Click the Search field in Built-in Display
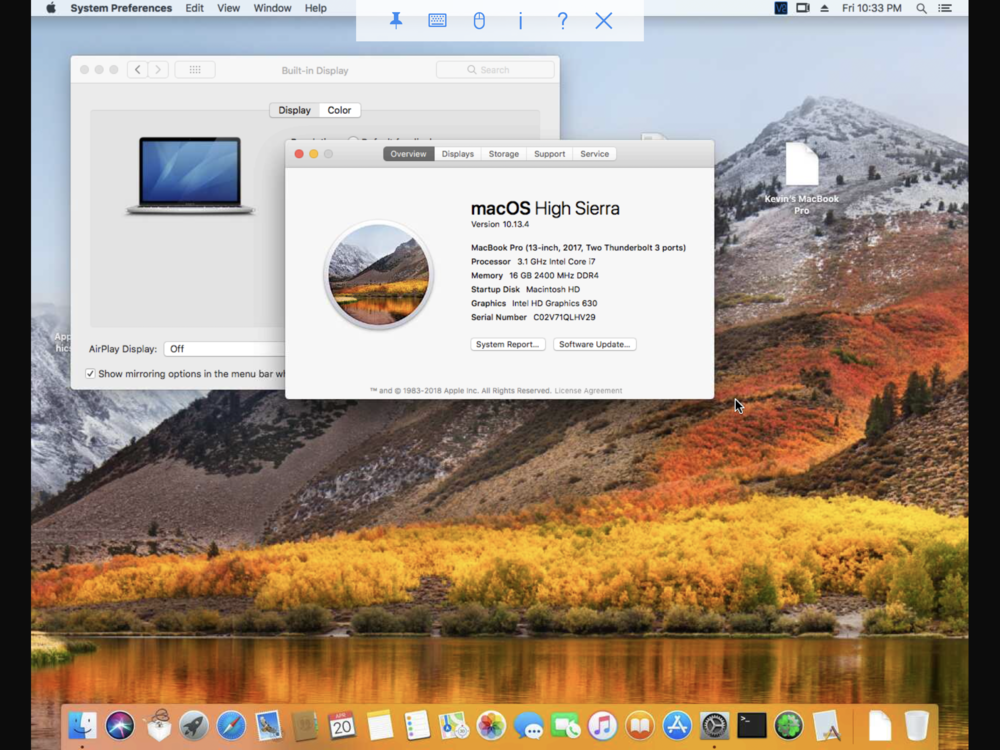 (x=495, y=70)
